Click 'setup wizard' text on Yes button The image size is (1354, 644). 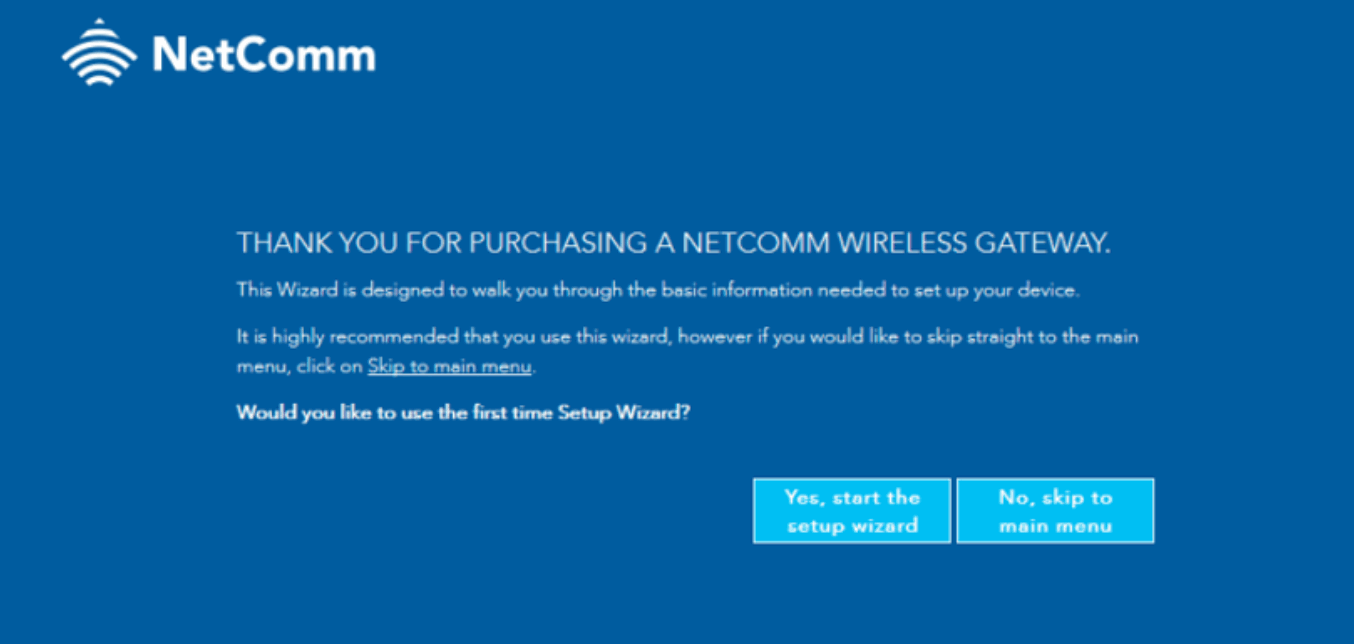pos(852,526)
